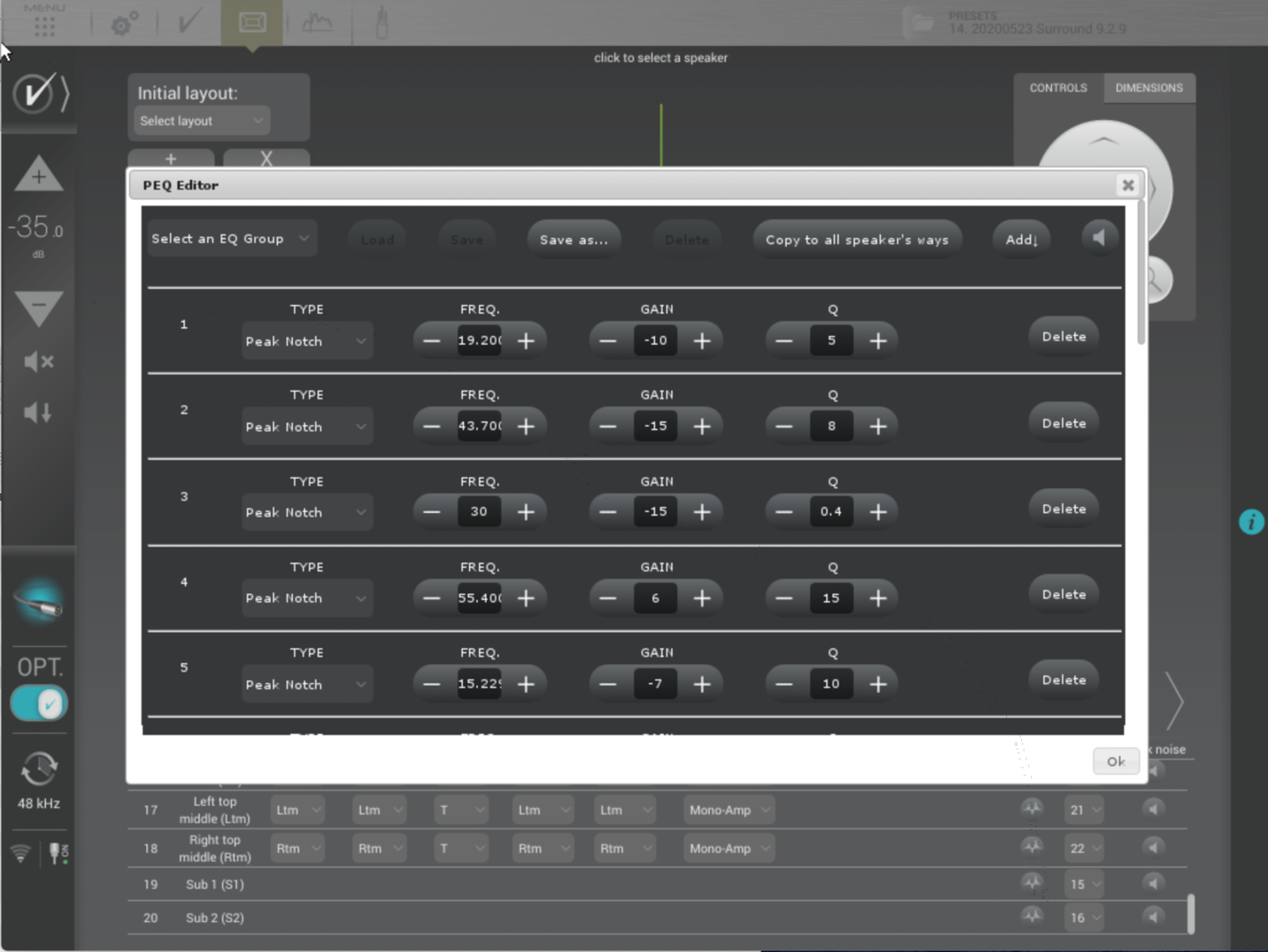
Task: Delete PEQ band 5
Action: 1064,680
